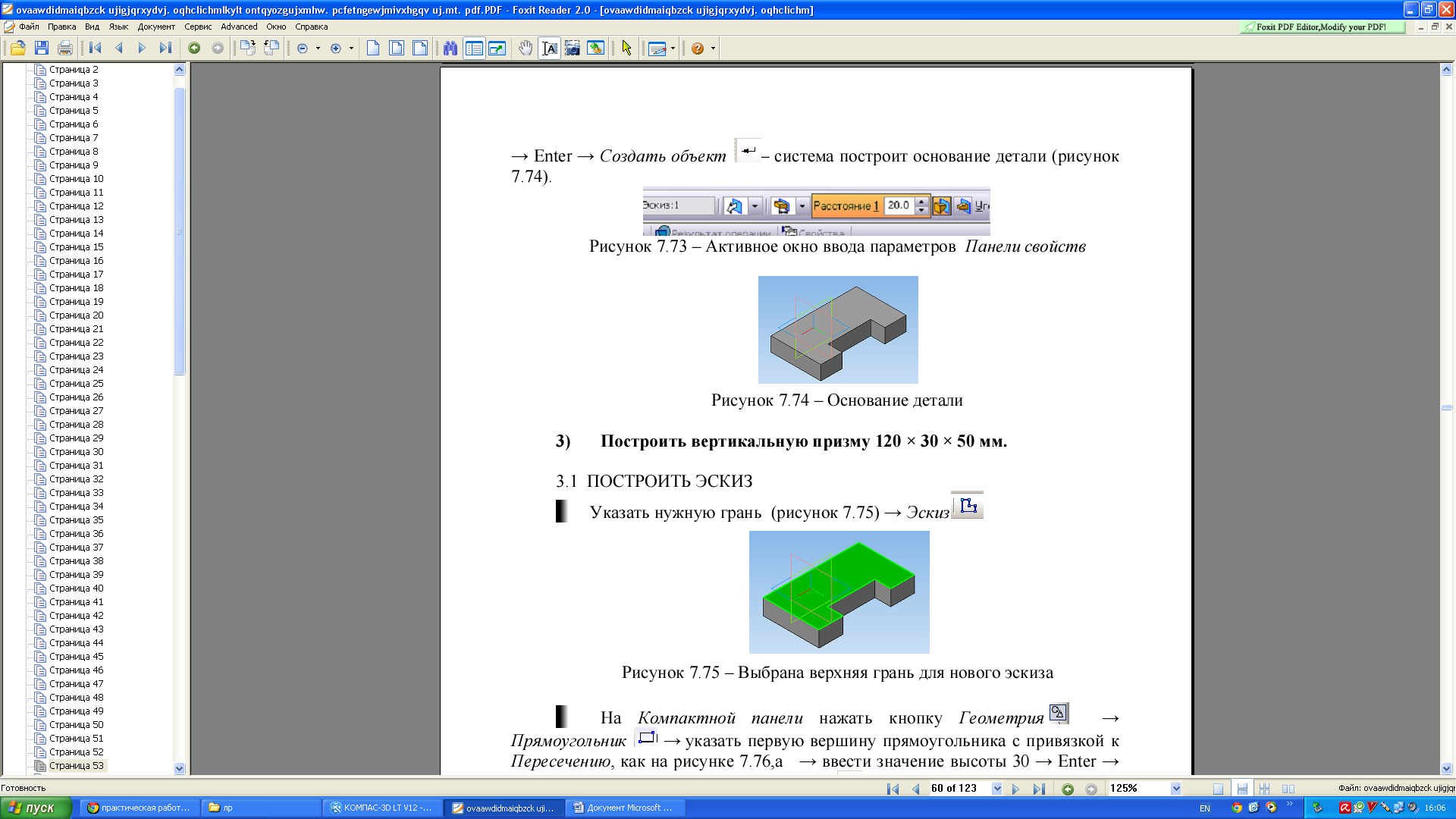
Task: Click the typewriter tool icon
Action: click(657, 49)
